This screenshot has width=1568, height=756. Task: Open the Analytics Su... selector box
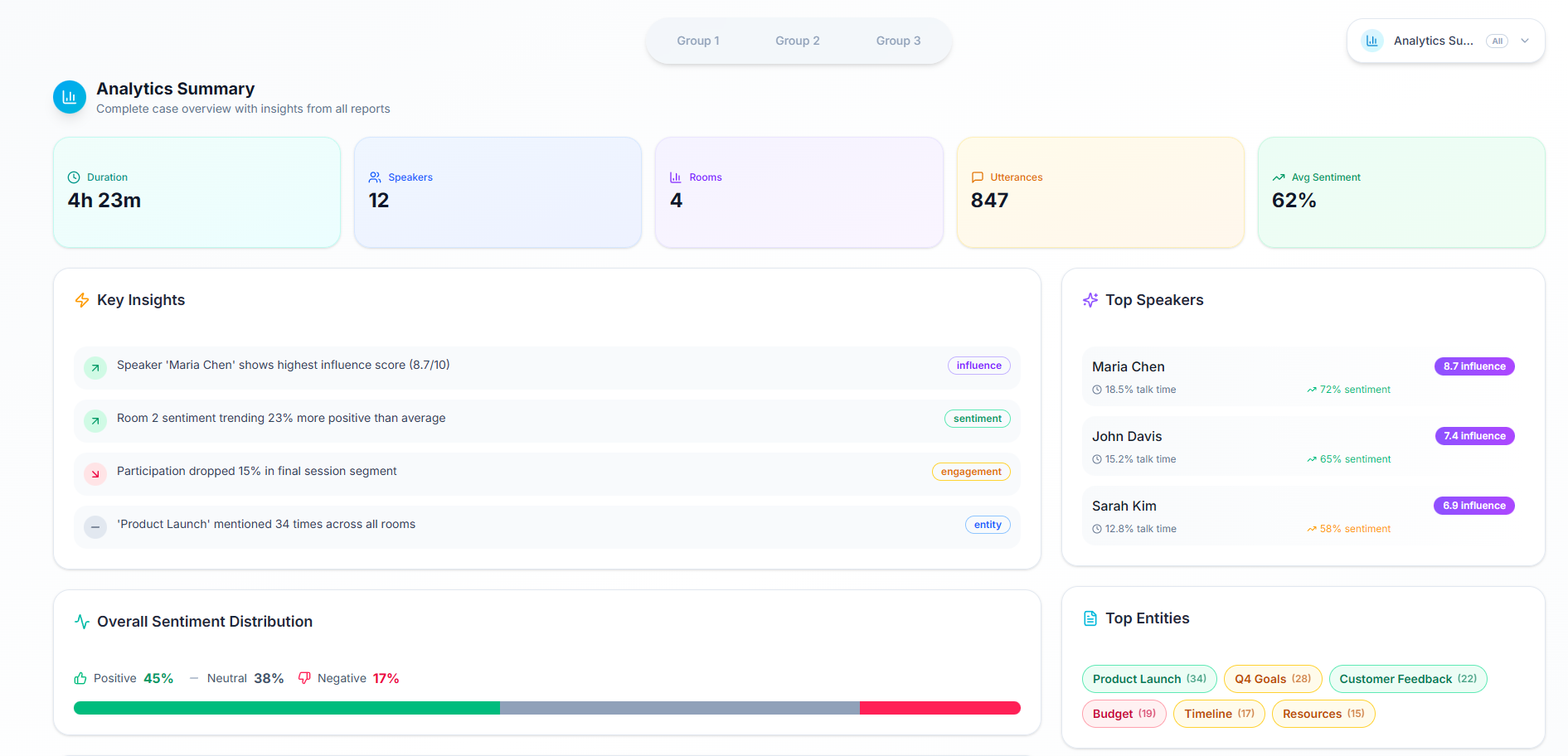tap(1445, 41)
